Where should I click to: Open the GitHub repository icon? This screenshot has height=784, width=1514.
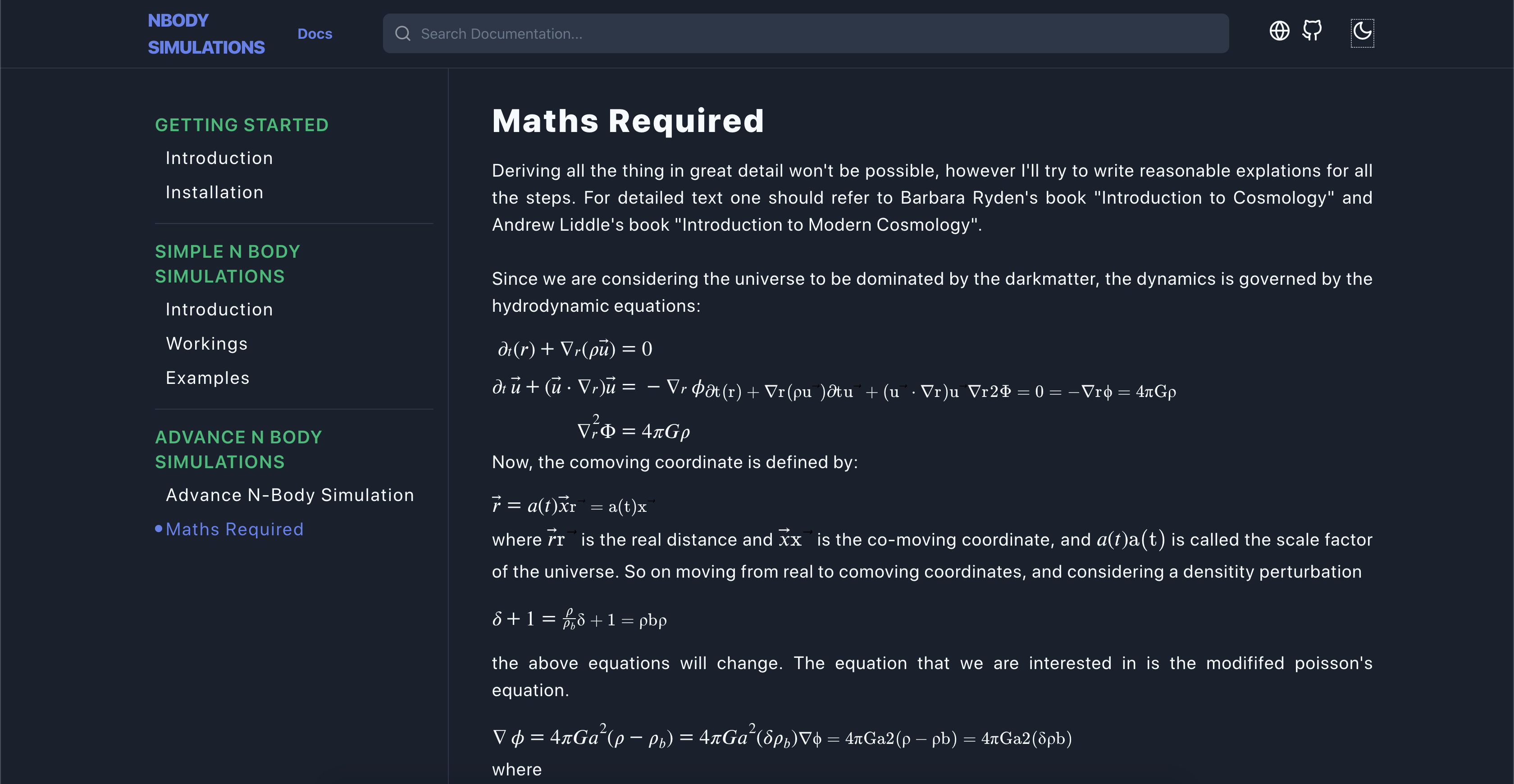1312,31
